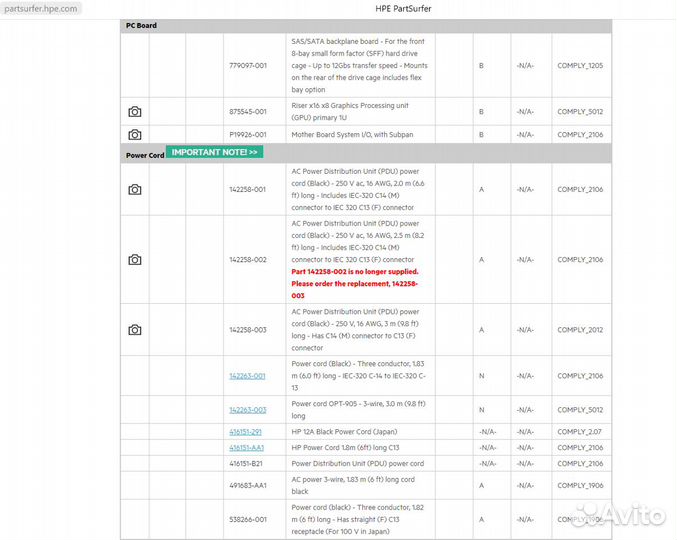View camera image for part 142258-003
677x540 pixels.
135,330
